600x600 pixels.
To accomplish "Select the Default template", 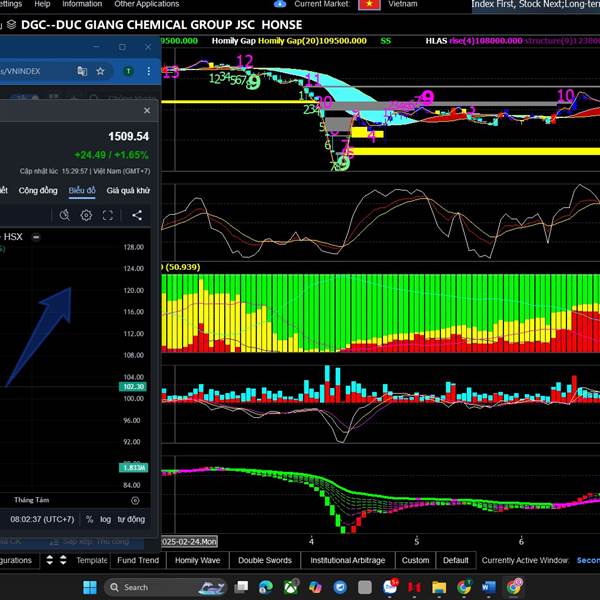I will point(456,560).
